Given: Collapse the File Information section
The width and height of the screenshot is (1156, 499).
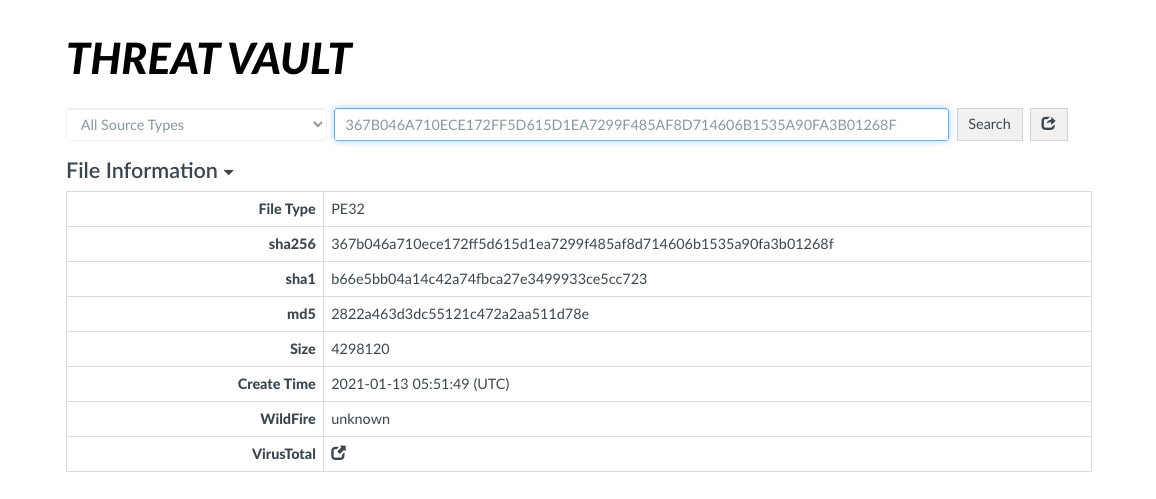Looking at the screenshot, I should 150,171.
